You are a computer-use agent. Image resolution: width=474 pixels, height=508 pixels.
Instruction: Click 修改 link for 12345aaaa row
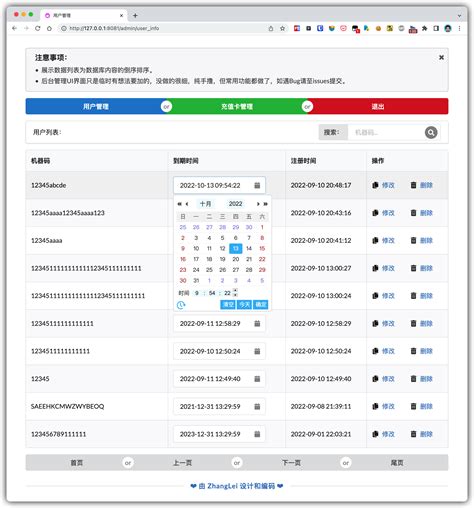click(x=388, y=240)
